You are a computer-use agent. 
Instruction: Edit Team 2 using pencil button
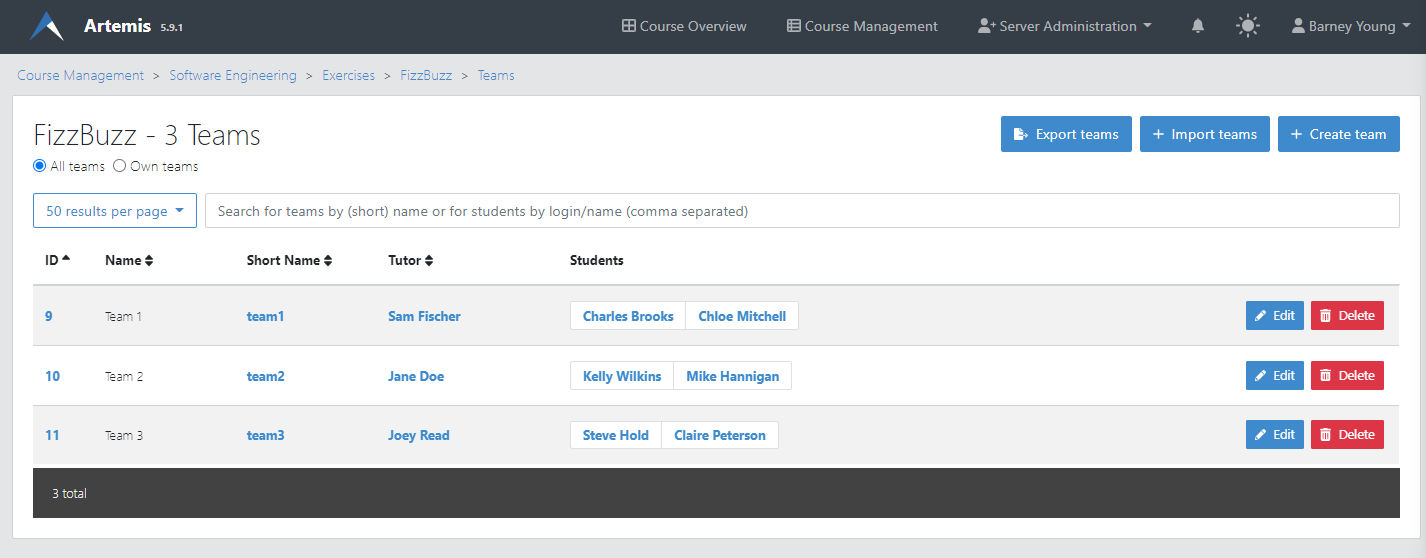click(x=1274, y=376)
